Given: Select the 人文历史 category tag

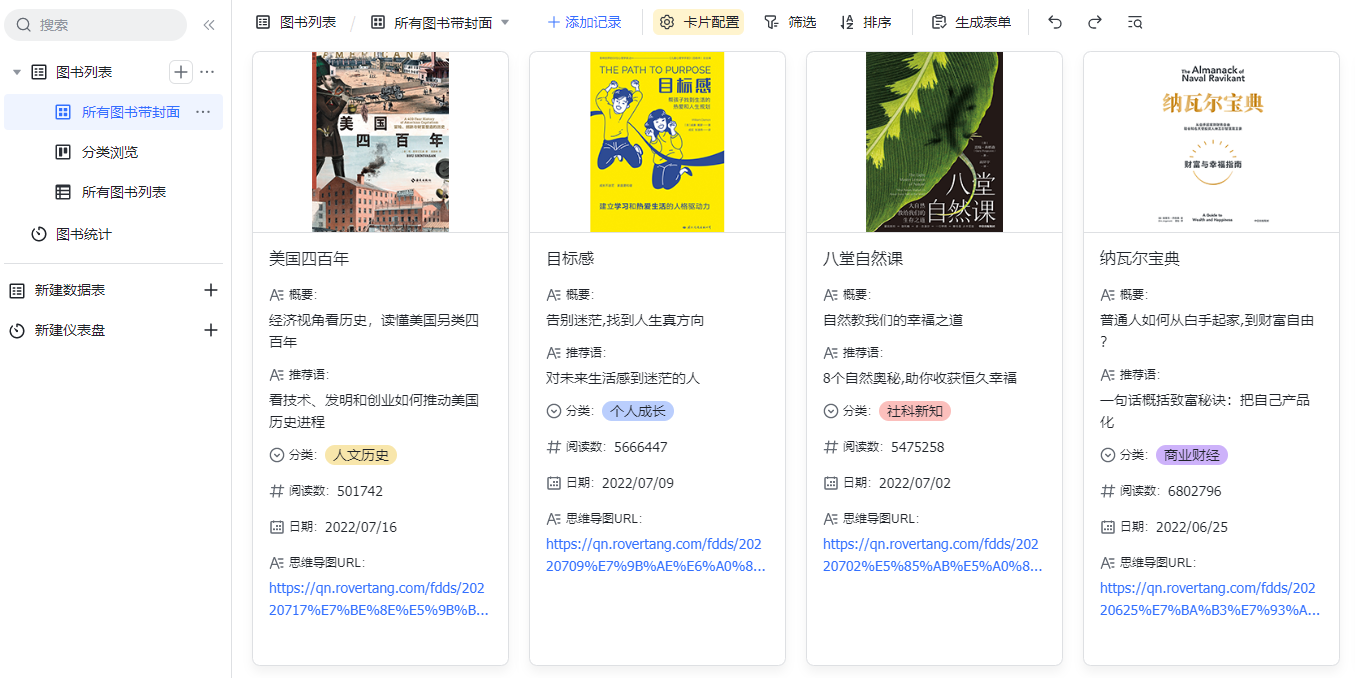Looking at the screenshot, I should tap(360, 456).
